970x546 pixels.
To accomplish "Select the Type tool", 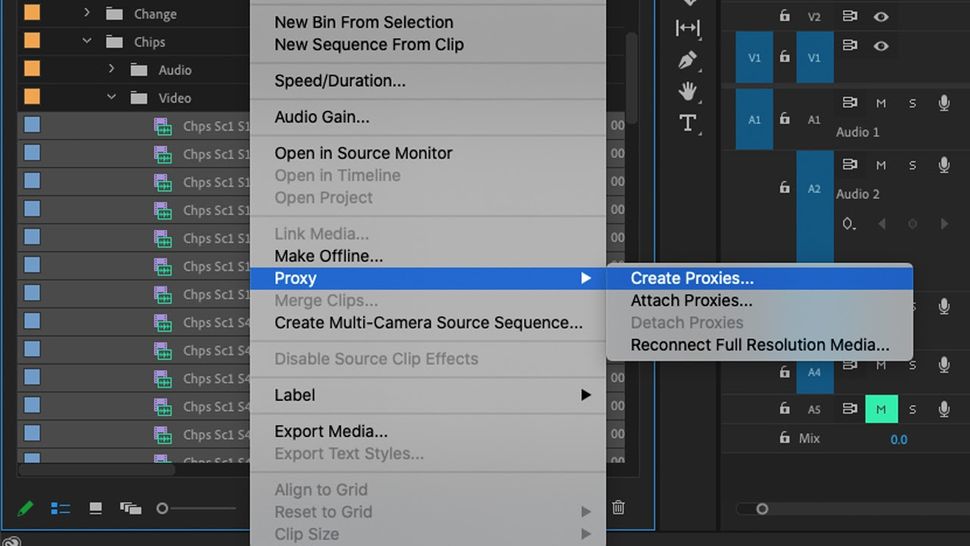I will (x=687, y=122).
